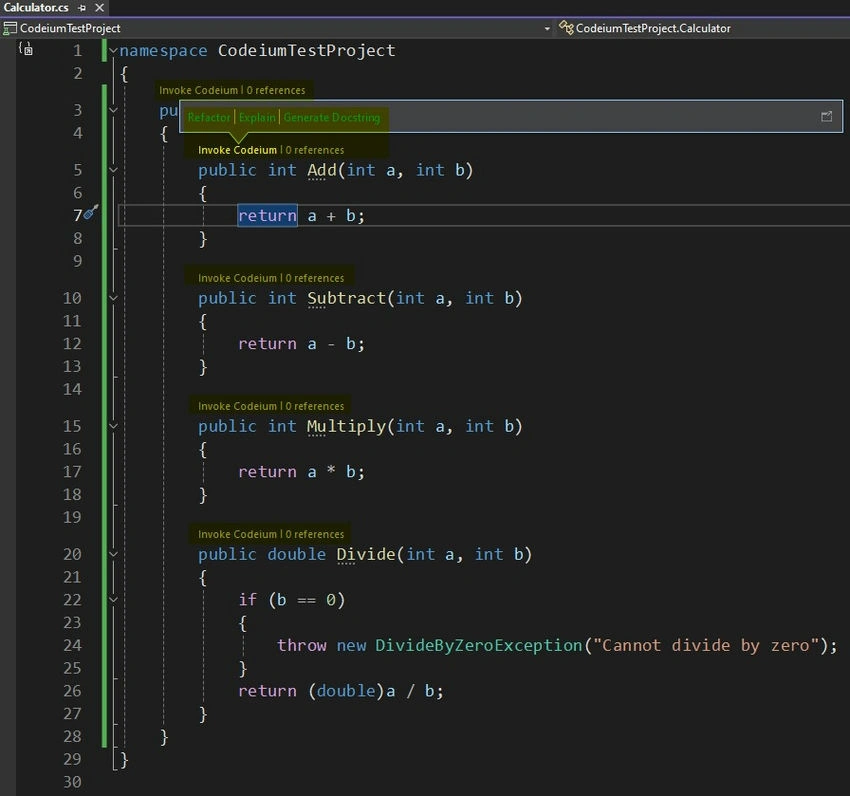Click Invoke Codeium above the Add method

coord(237,150)
